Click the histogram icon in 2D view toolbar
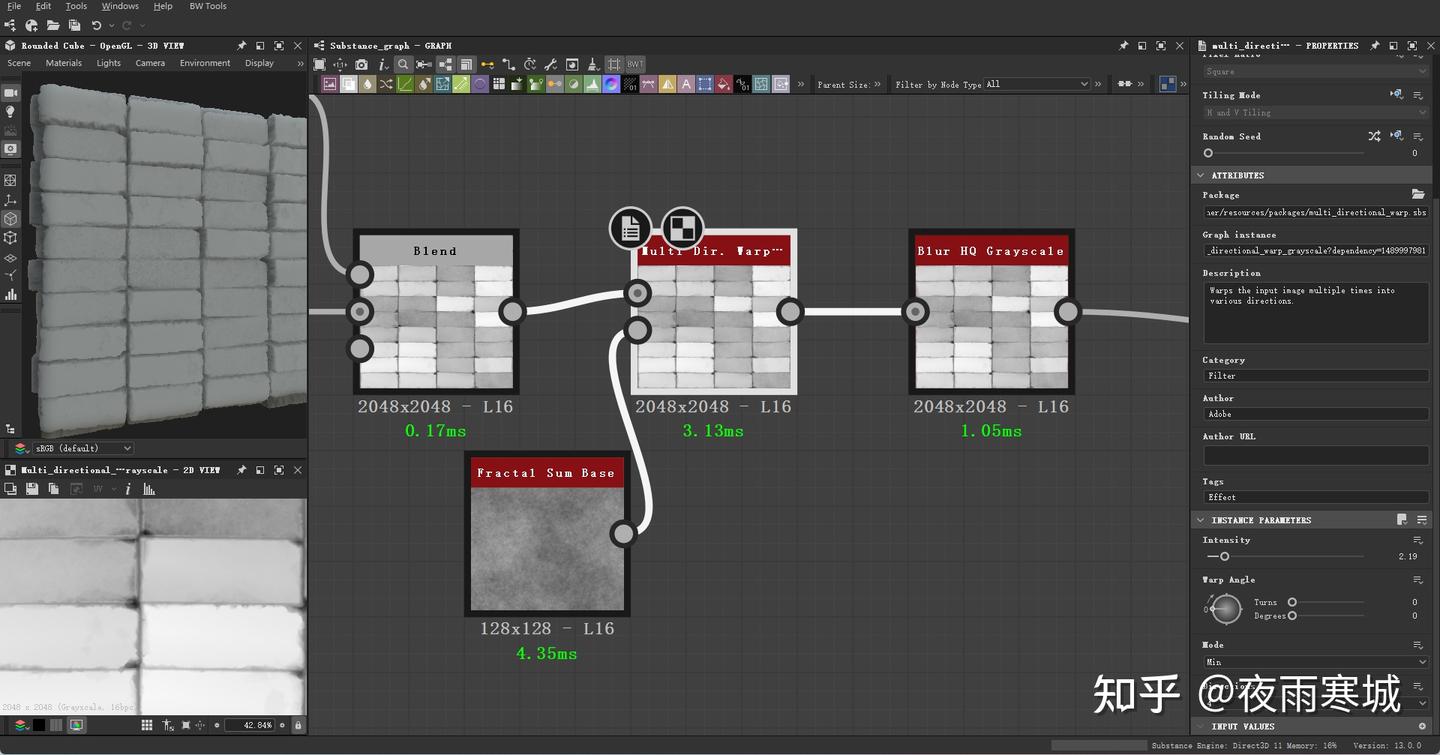The width and height of the screenshot is (1440, 755). (149, 489)
